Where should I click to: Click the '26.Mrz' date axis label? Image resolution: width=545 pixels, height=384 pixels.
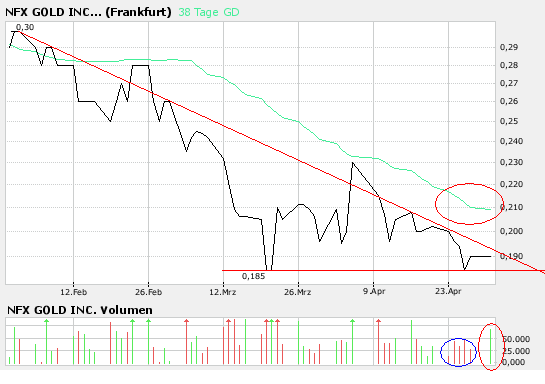coord(298,292)
